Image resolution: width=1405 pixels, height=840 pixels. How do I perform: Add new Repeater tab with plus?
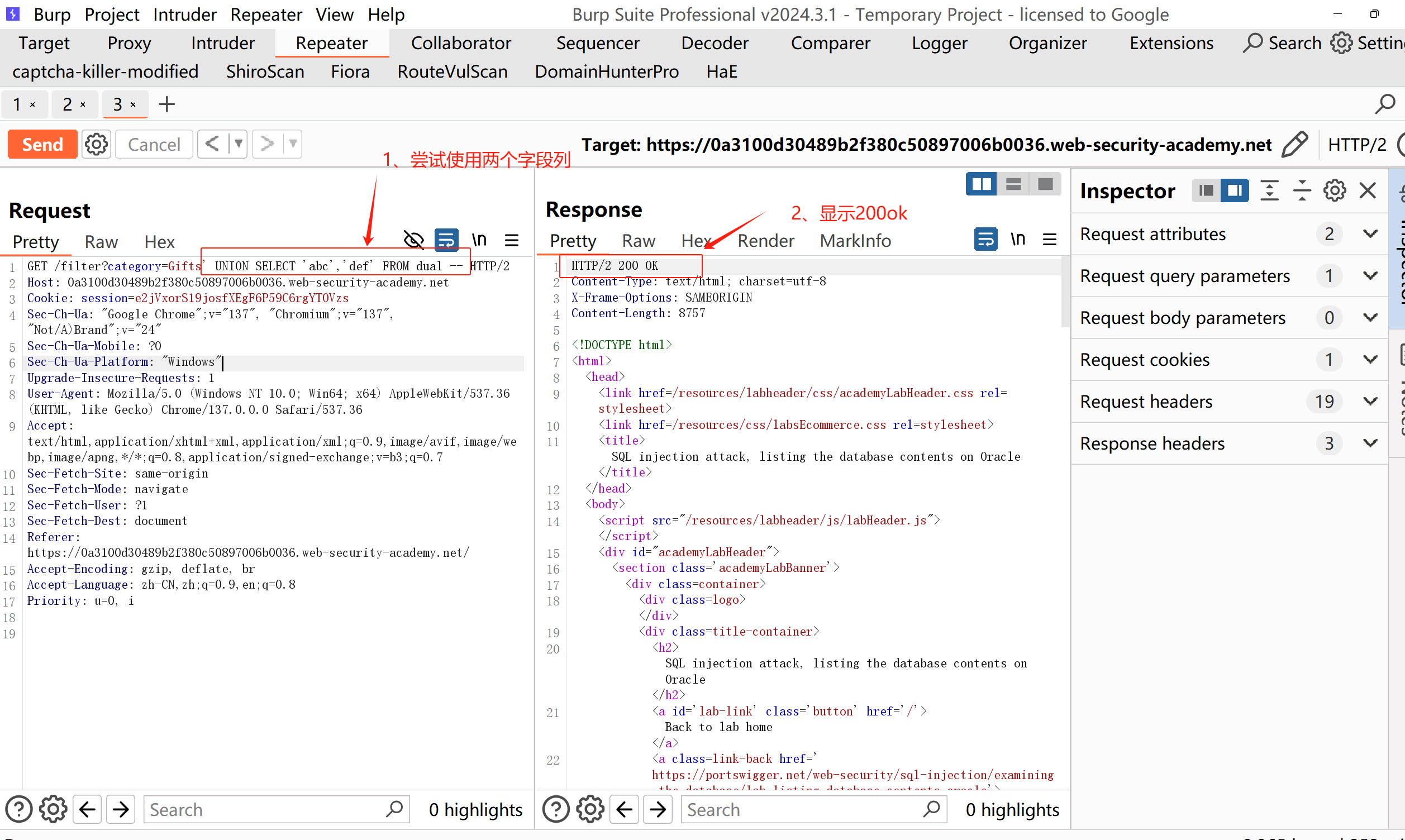click(x=167, y=104)
